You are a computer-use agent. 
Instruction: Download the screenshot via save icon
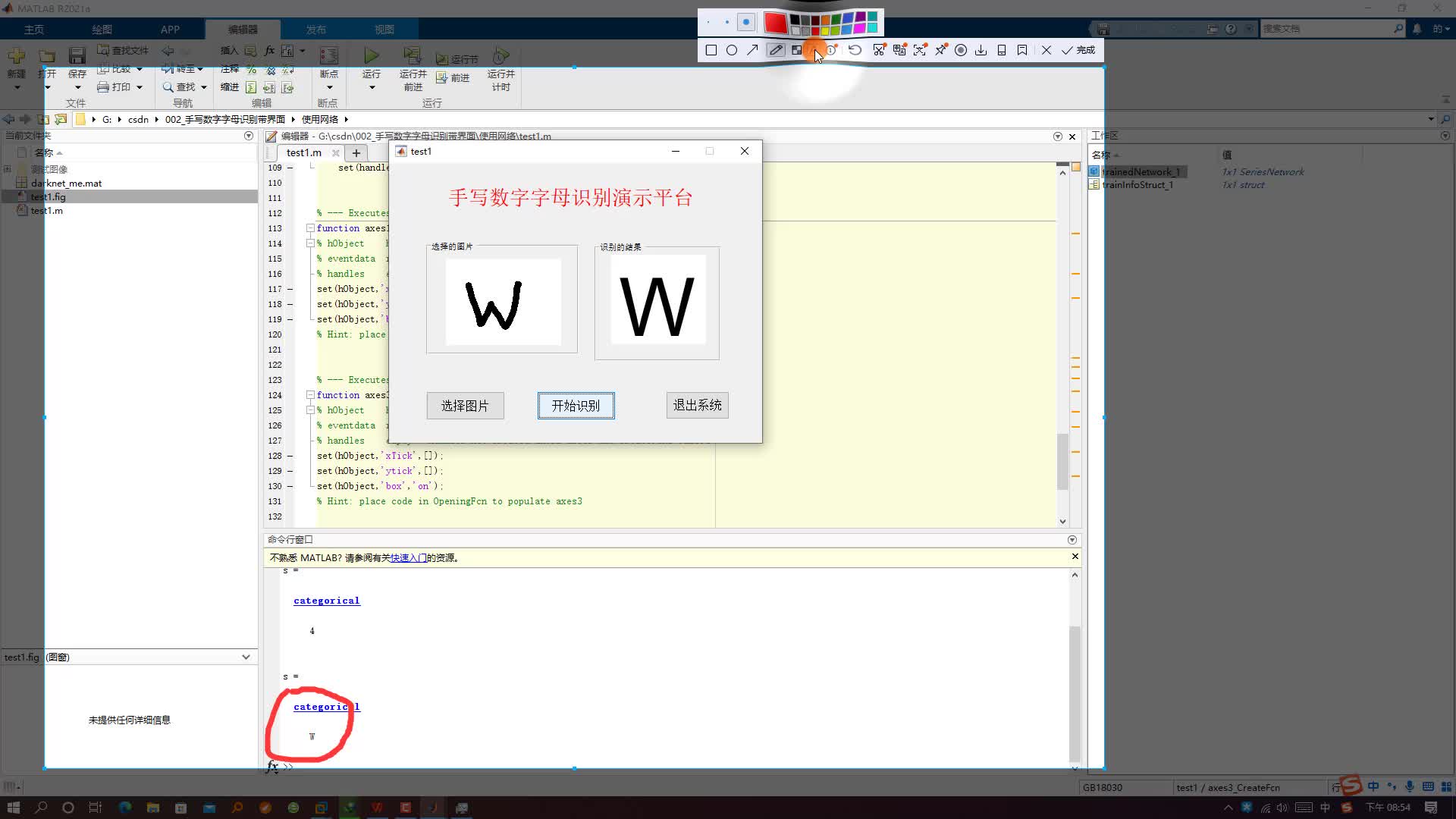click(x=981, y=50)
